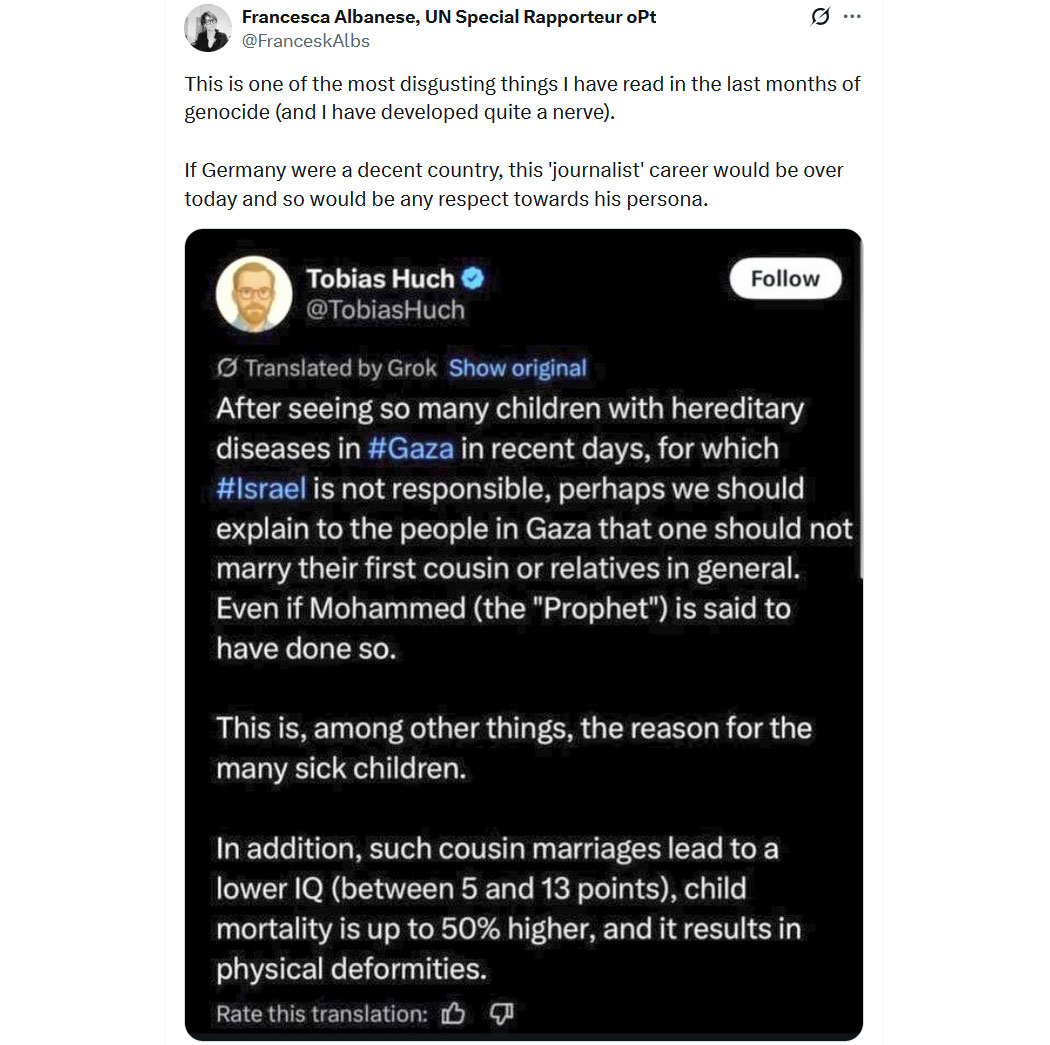Rate the translation with thumbs up
Image resolution: width=1050 pixels, height=1045 pixels.
pyautogui.click(x=453, y=1014)
